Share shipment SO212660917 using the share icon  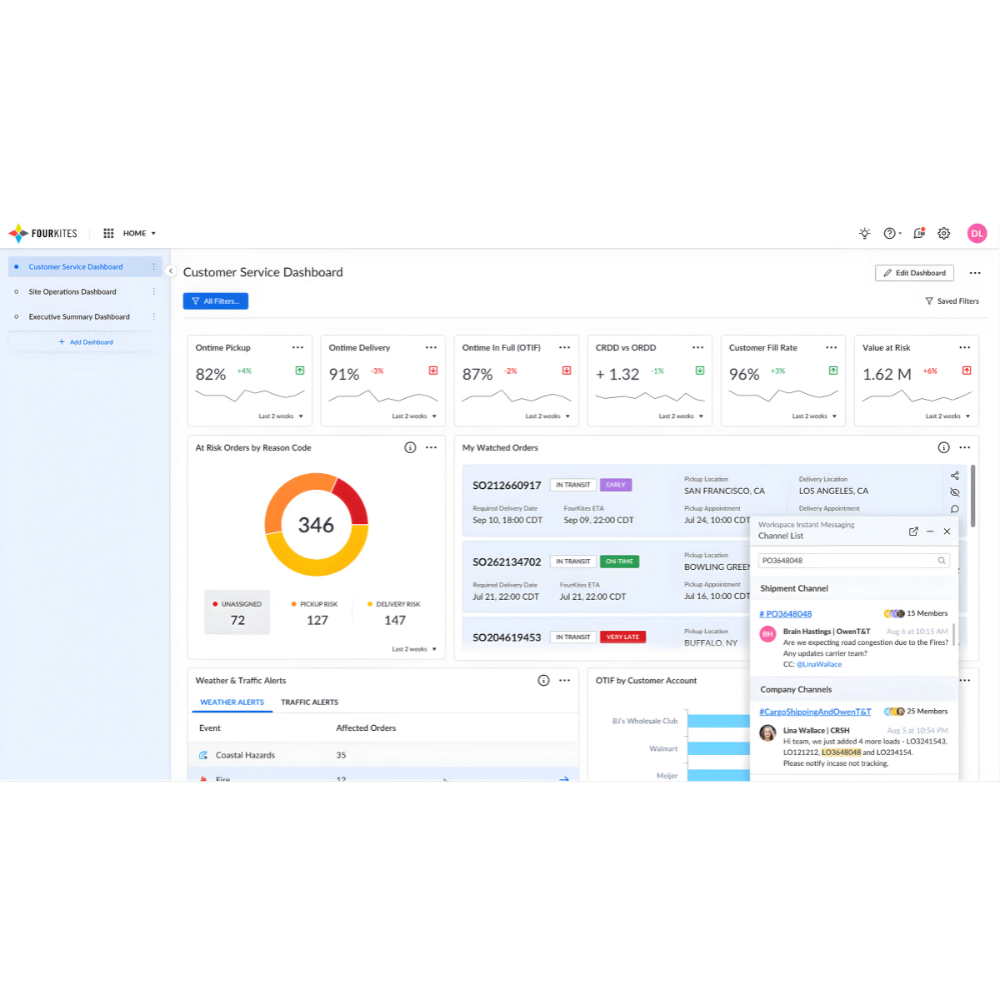point(955,476)
